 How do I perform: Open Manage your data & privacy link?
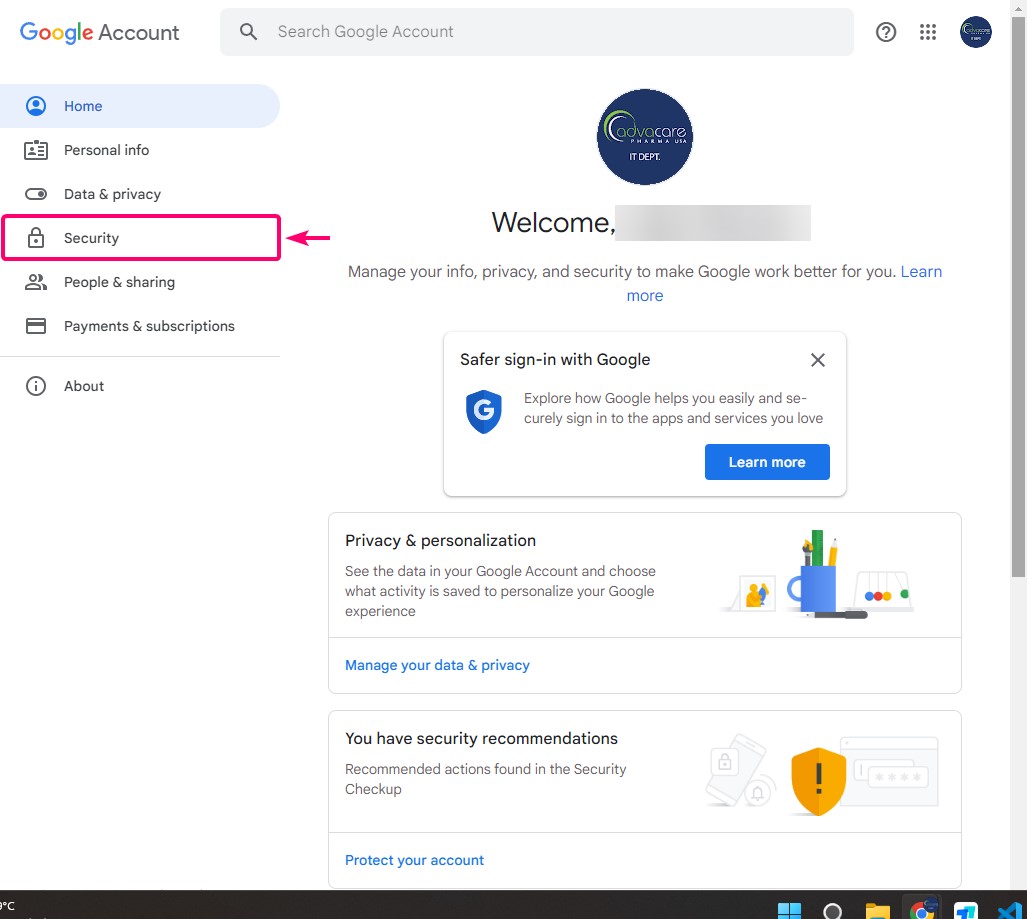pyautogui.click(x=437, y=665)
